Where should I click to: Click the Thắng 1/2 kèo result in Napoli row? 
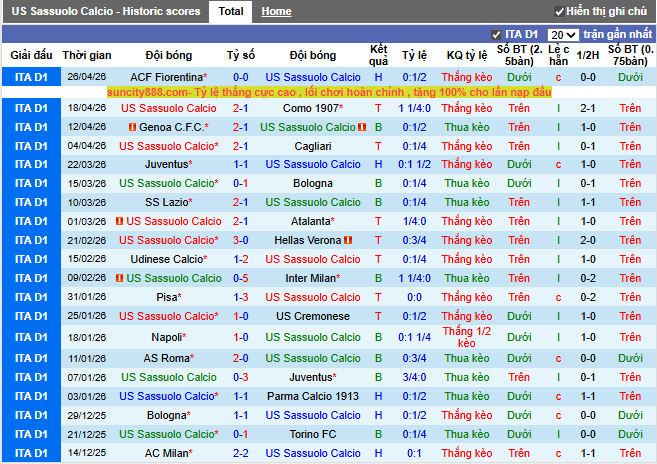pos(467,337)
